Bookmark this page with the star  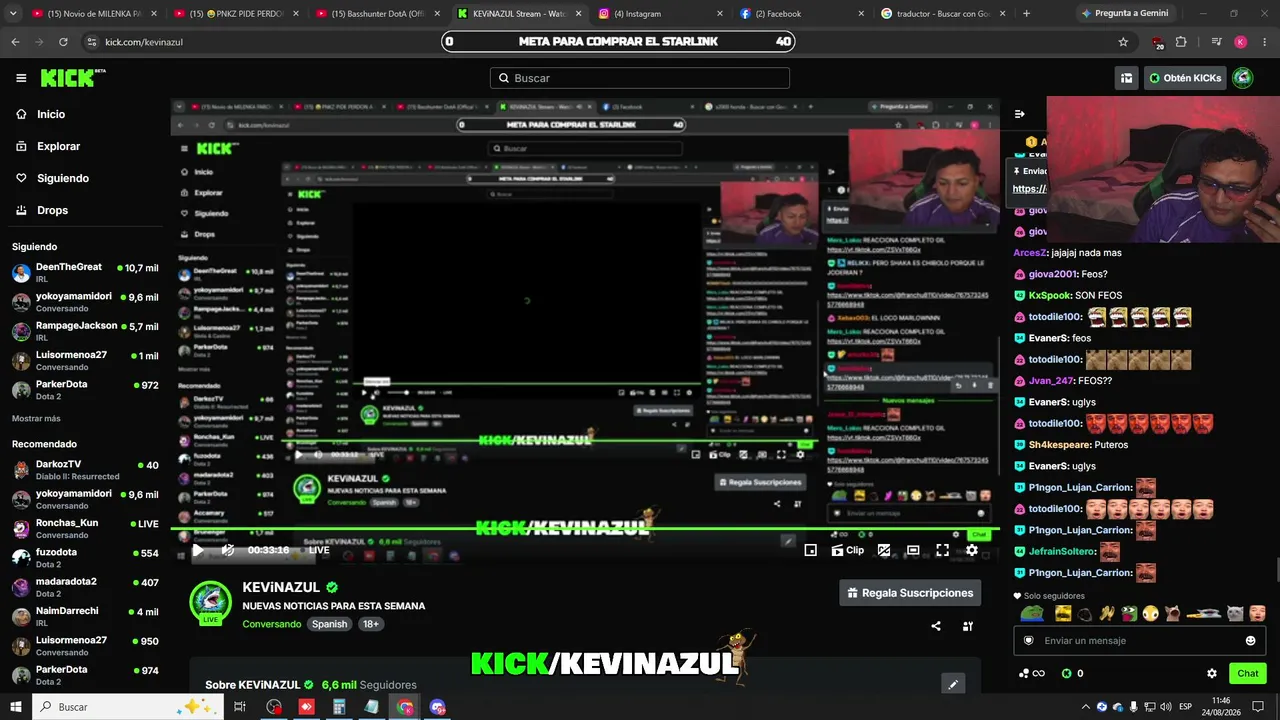tap(1123, 42)
